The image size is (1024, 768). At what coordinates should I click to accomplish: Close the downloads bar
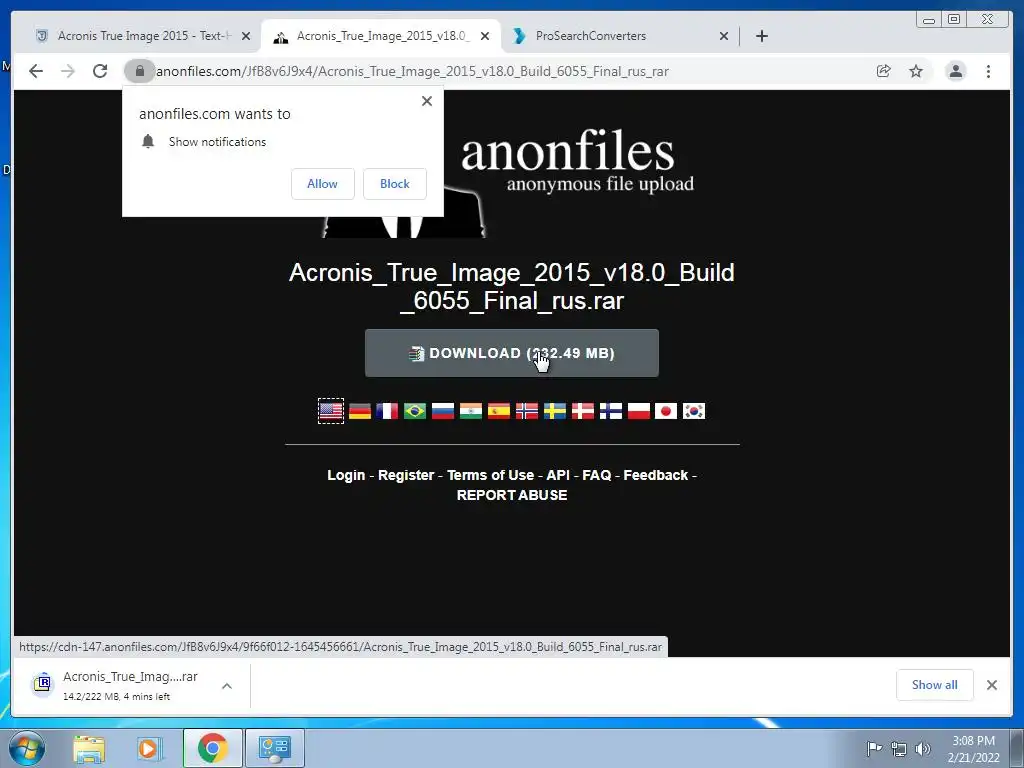tap(991, 685)
